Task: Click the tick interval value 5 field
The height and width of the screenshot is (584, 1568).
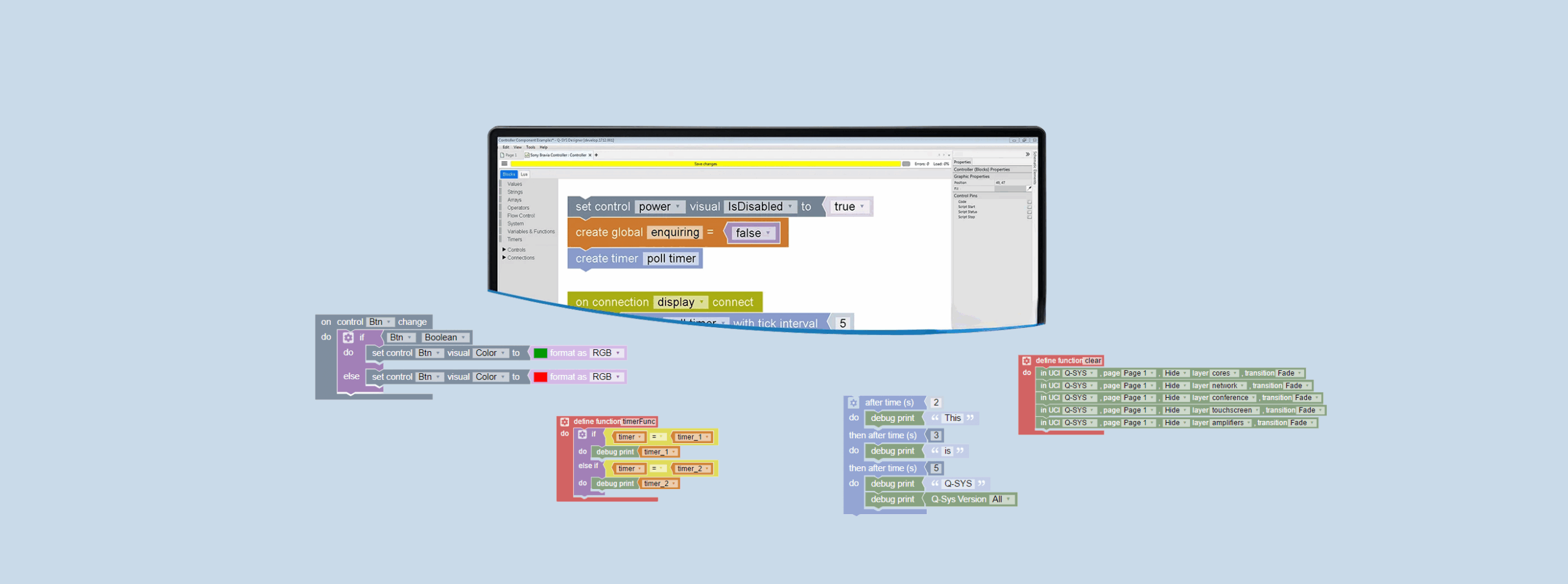Action: [x=843, y=323]
